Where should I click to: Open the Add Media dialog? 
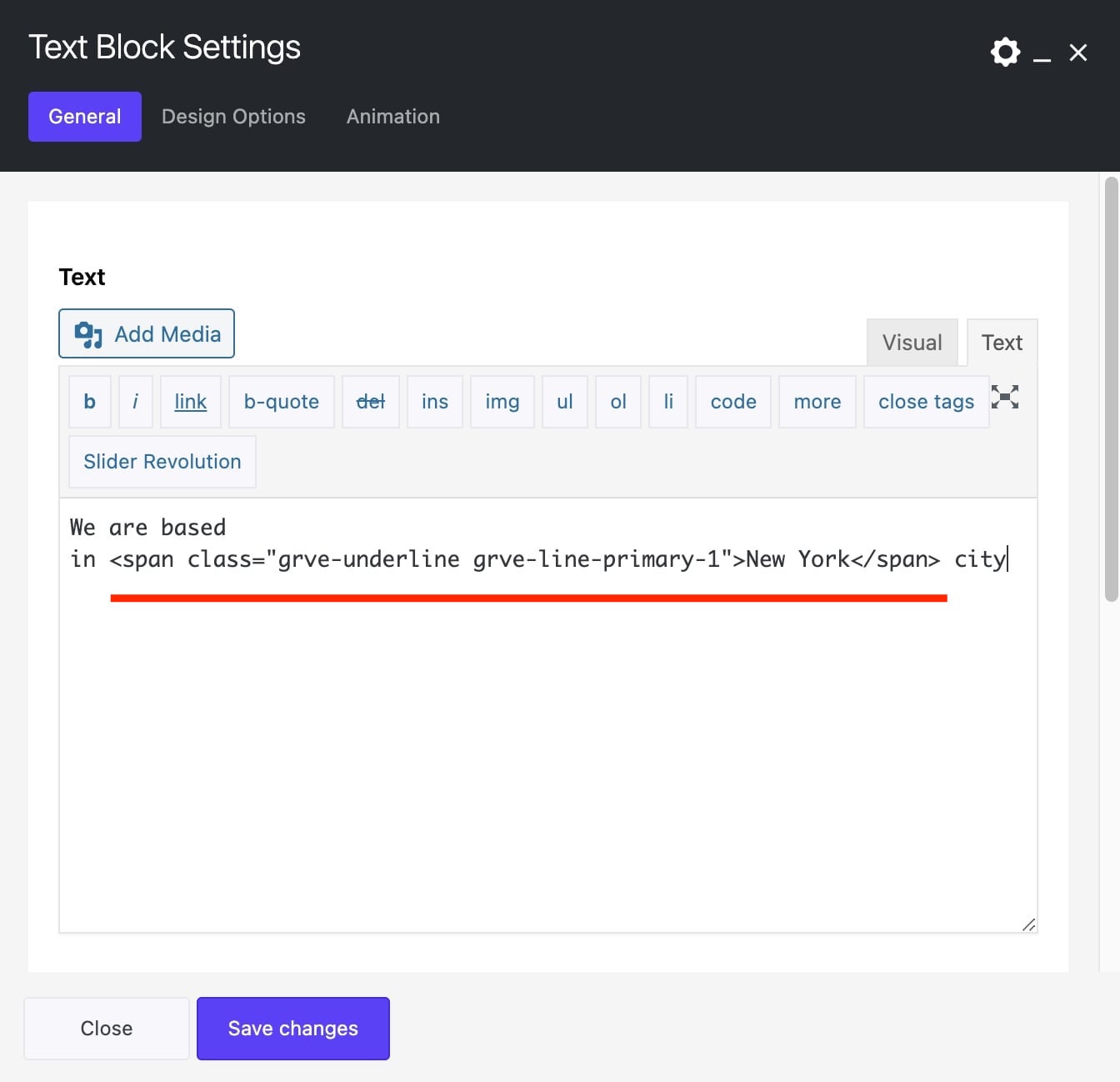pyautogui.click(x=146, y=333)
